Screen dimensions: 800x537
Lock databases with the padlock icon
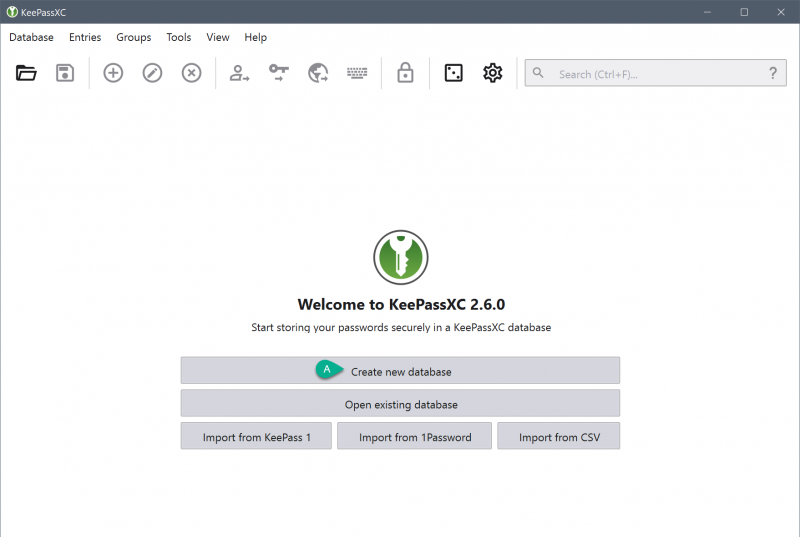click(x=405, y=73)
